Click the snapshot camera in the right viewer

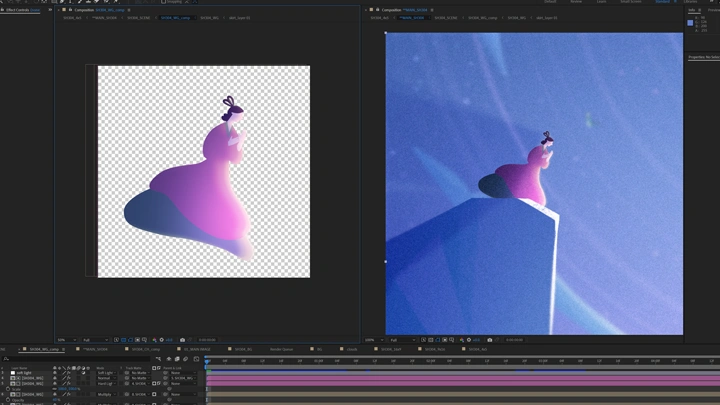point(489,340)
